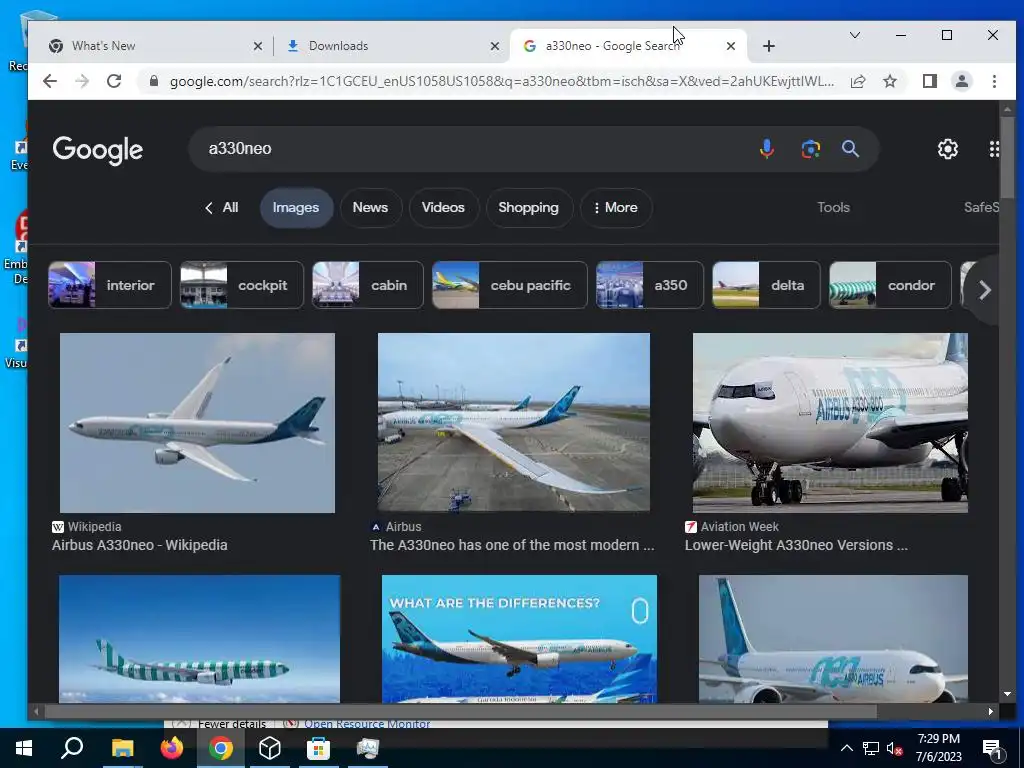Open the green striped Condor plane image
The height and width of the screenshot is (768, 1024).
[199, 639]
